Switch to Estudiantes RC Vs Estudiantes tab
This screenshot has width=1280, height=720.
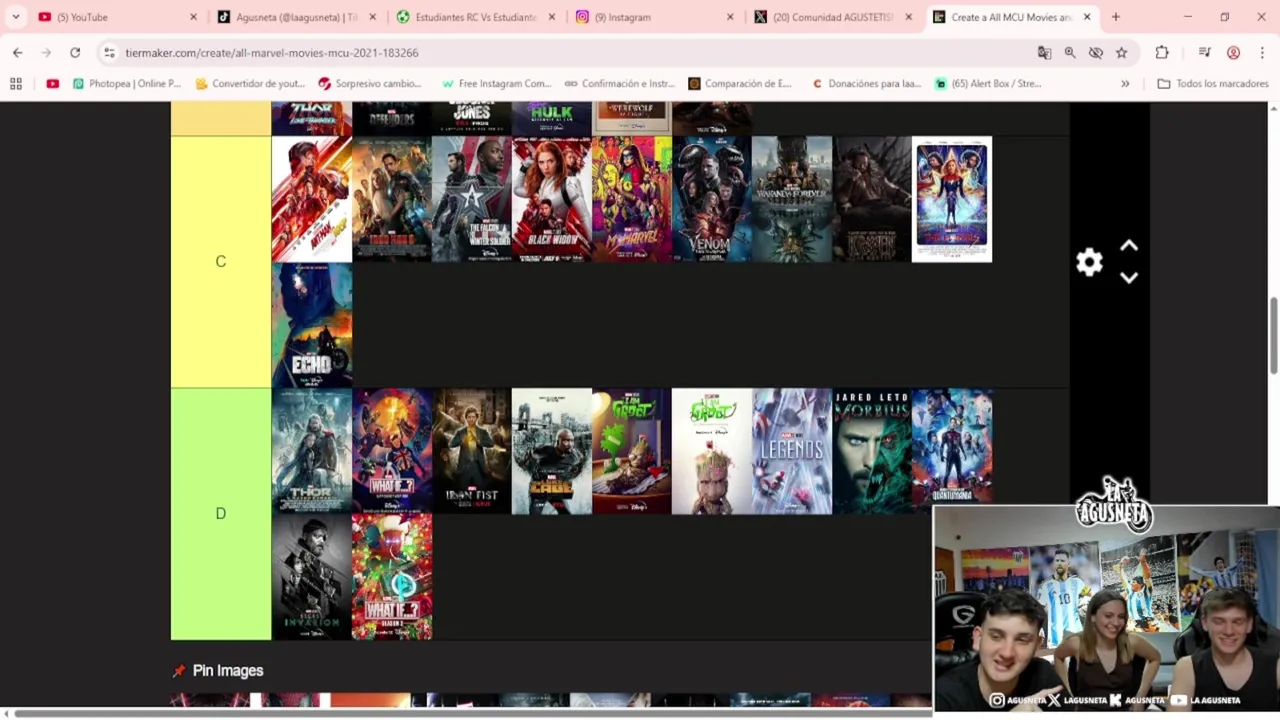click(x=476, y=17)
